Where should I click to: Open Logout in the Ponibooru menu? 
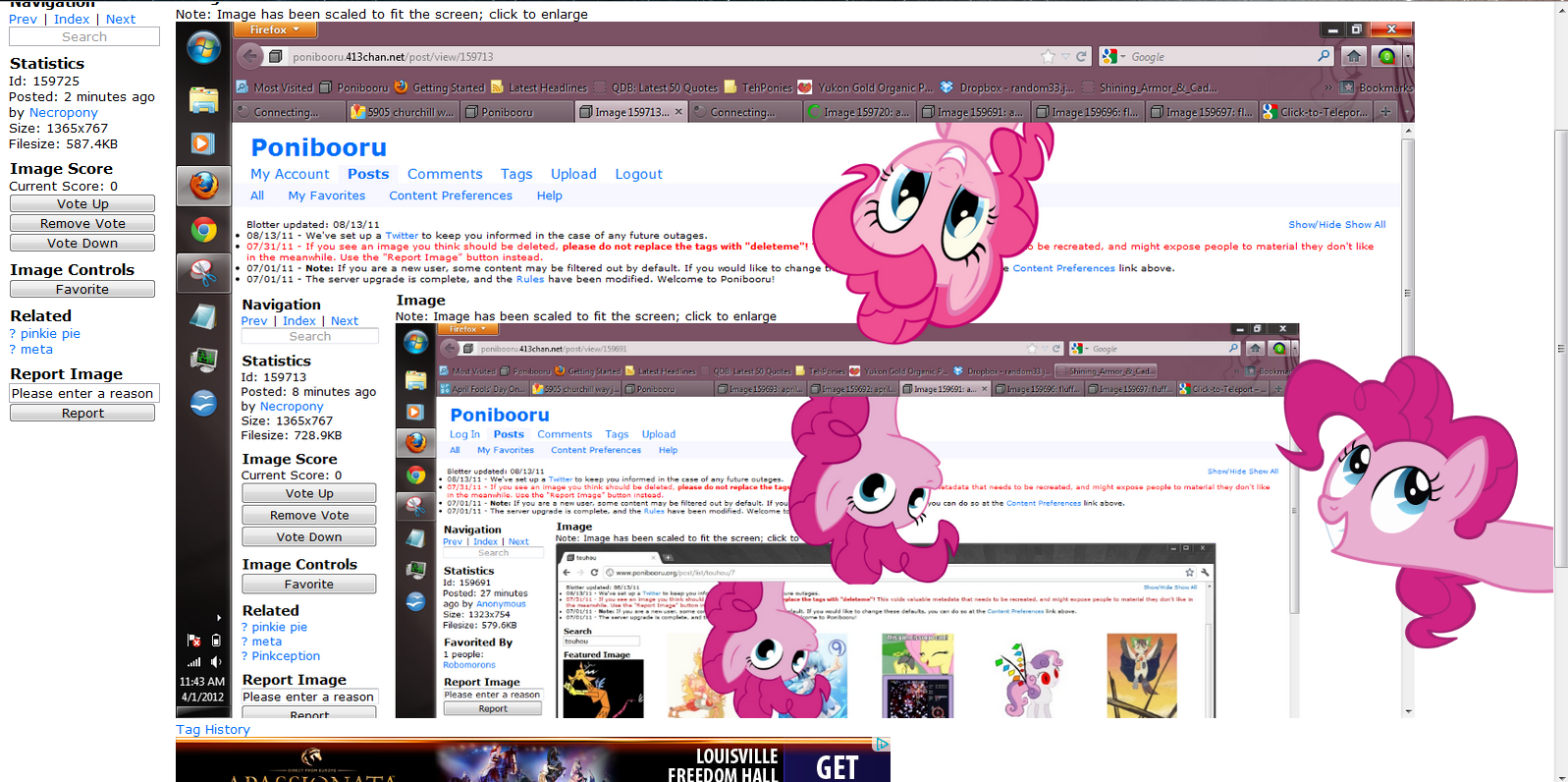point(639,174)
